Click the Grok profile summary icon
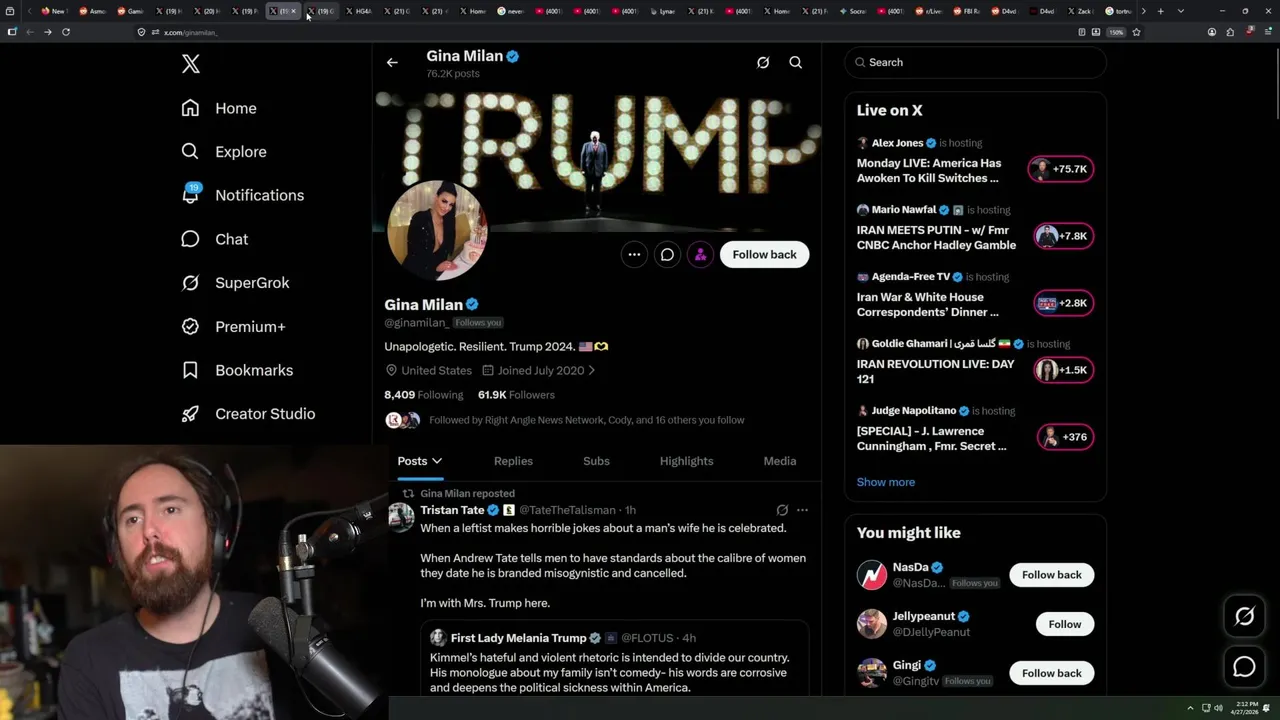The height and width of the screenshot is (720, 1280). [763, 62]
